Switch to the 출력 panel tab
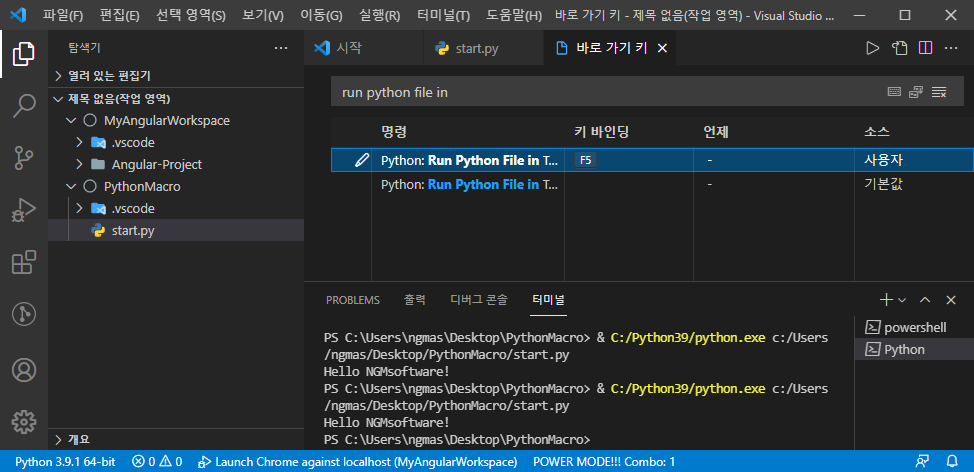This screenshot has width=974, height=472. (415, 300)
